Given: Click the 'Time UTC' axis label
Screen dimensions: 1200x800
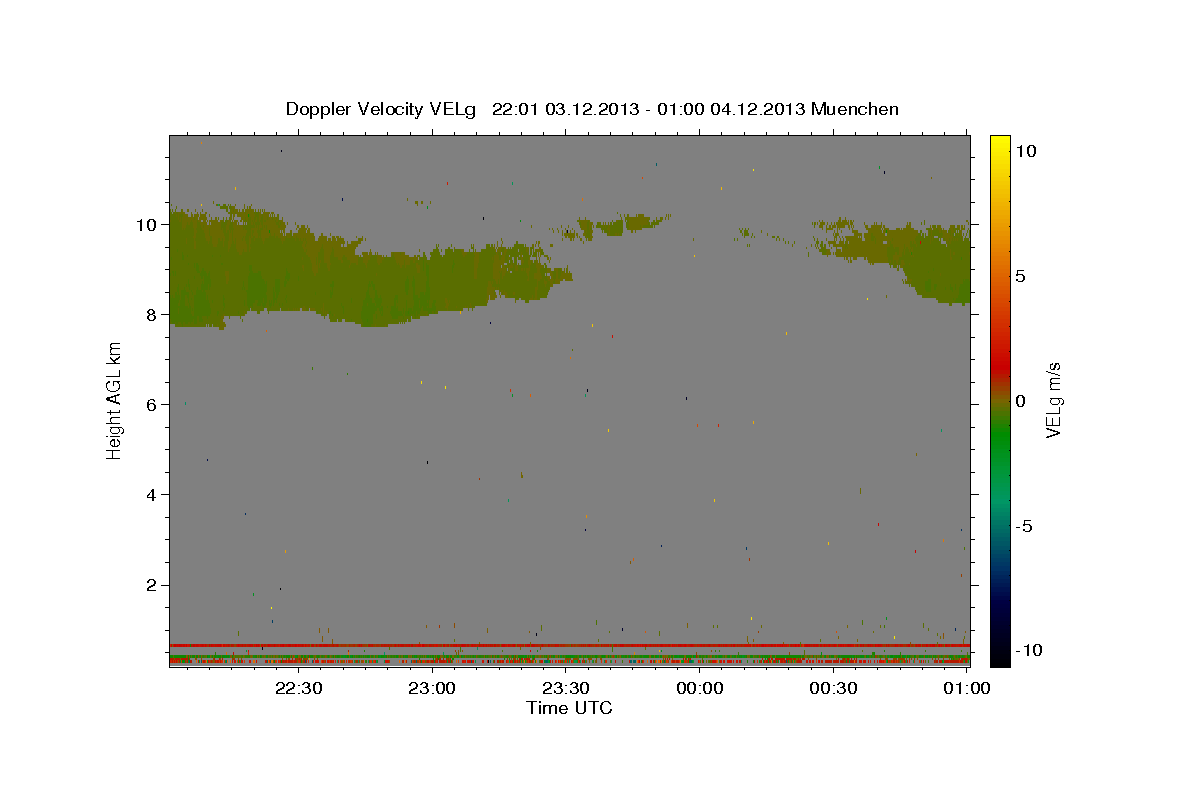Looking at the screenshot, I should (569, 708).
